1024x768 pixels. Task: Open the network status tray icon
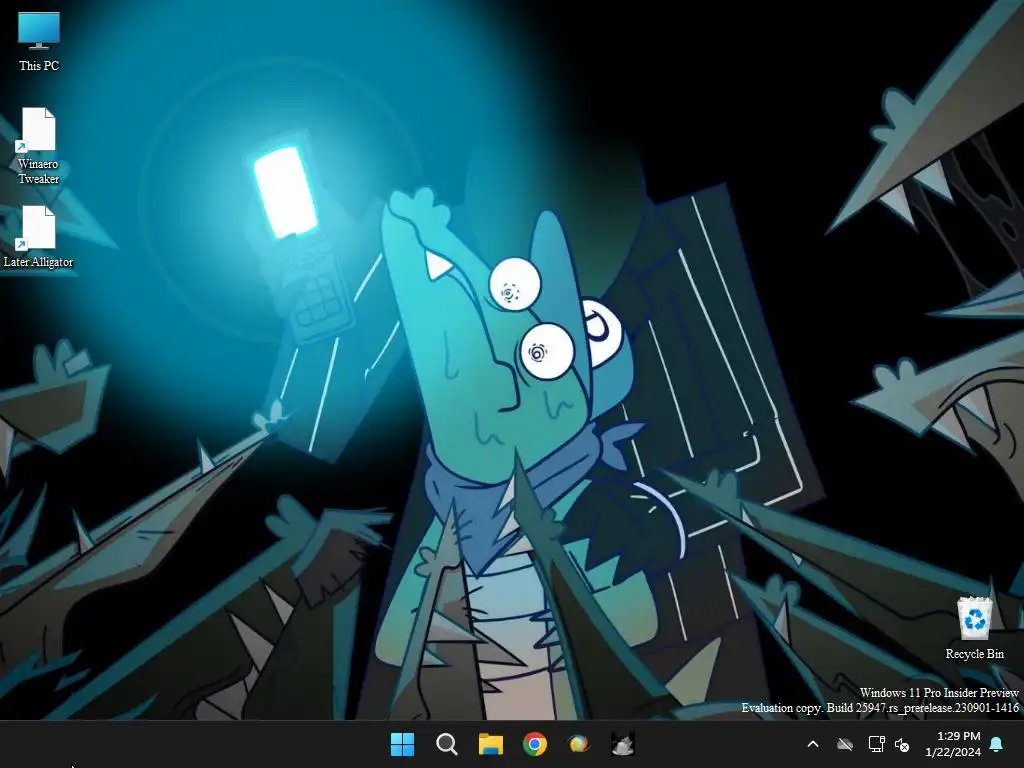coord(876,744)
